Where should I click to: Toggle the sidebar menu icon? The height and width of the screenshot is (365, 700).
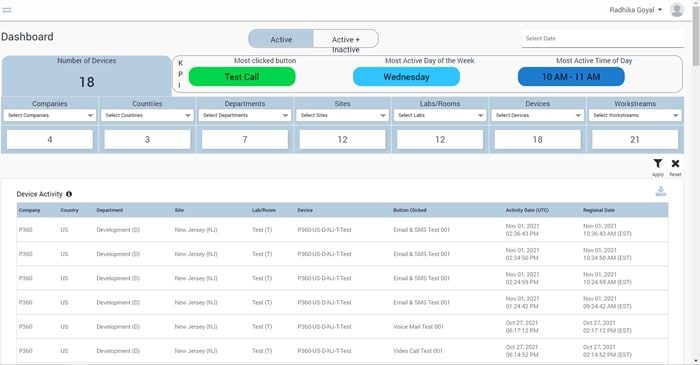click(x=7, y=10)
